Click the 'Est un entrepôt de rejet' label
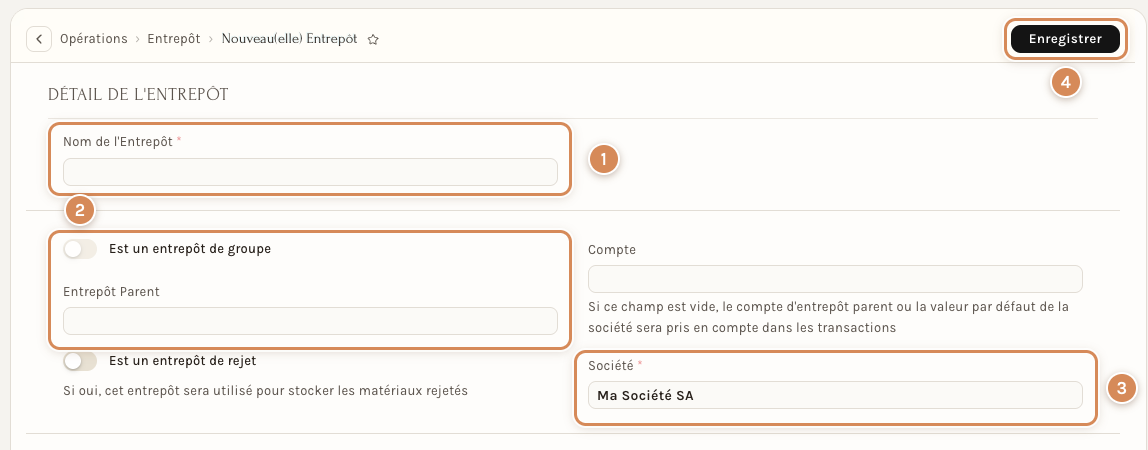The image size is (1148, 450). [x=182, y=361]
